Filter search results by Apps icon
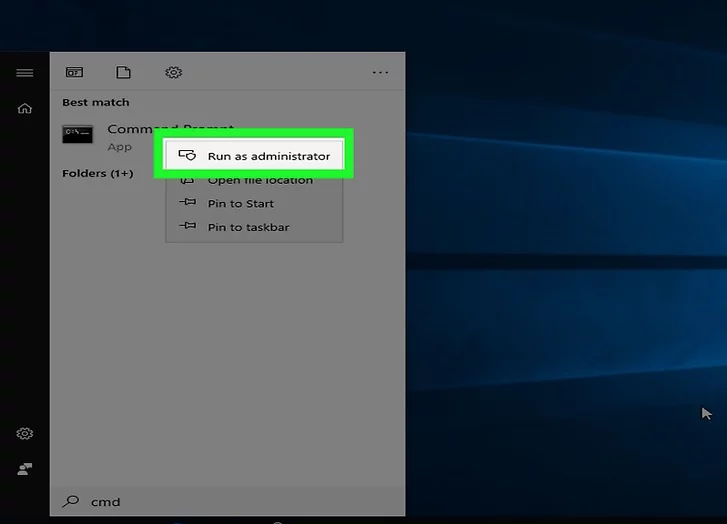The height and width of the screenshot is (524, 727). [74, 73]
